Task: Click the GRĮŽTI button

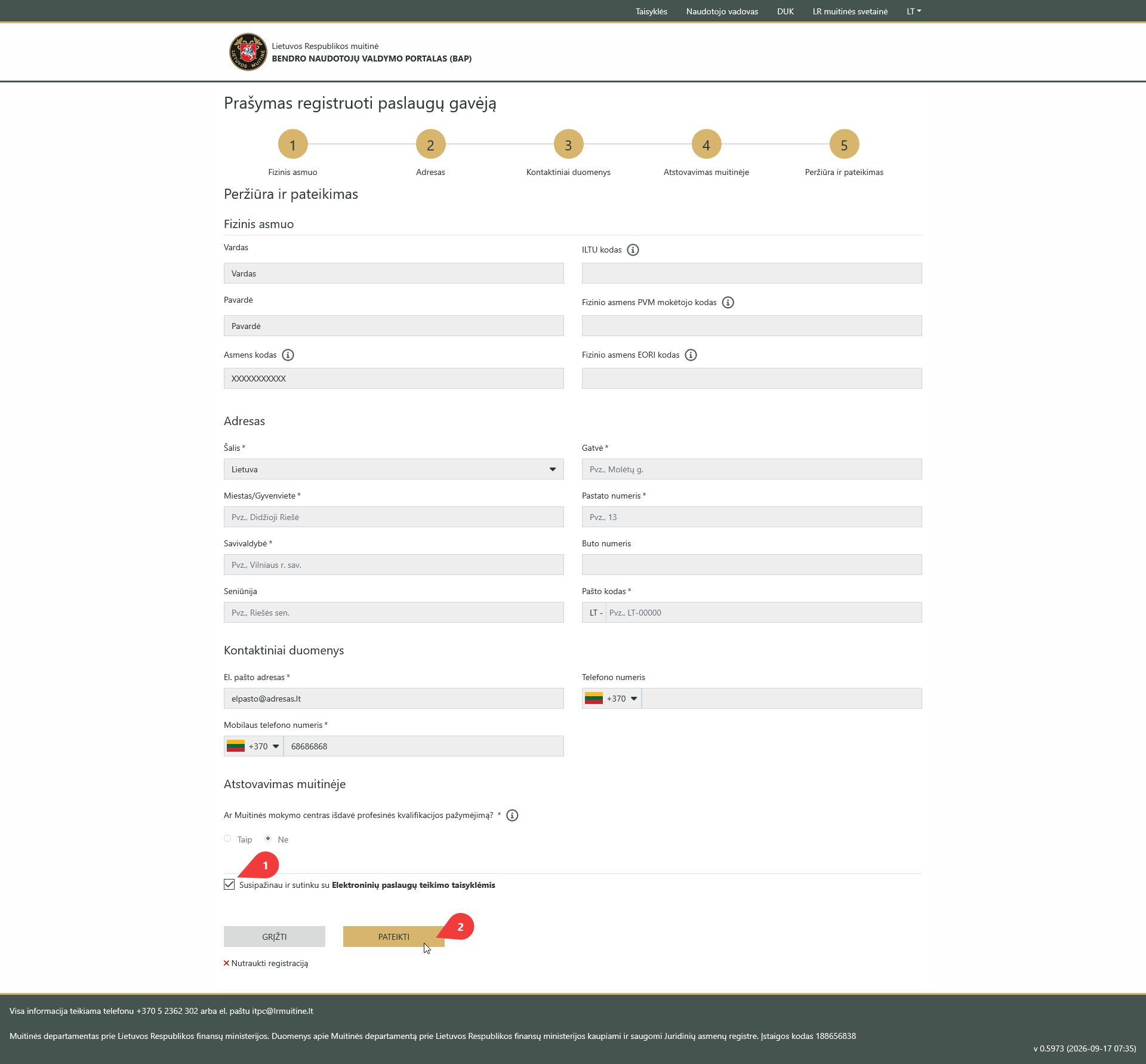Action: coord(275,937)
